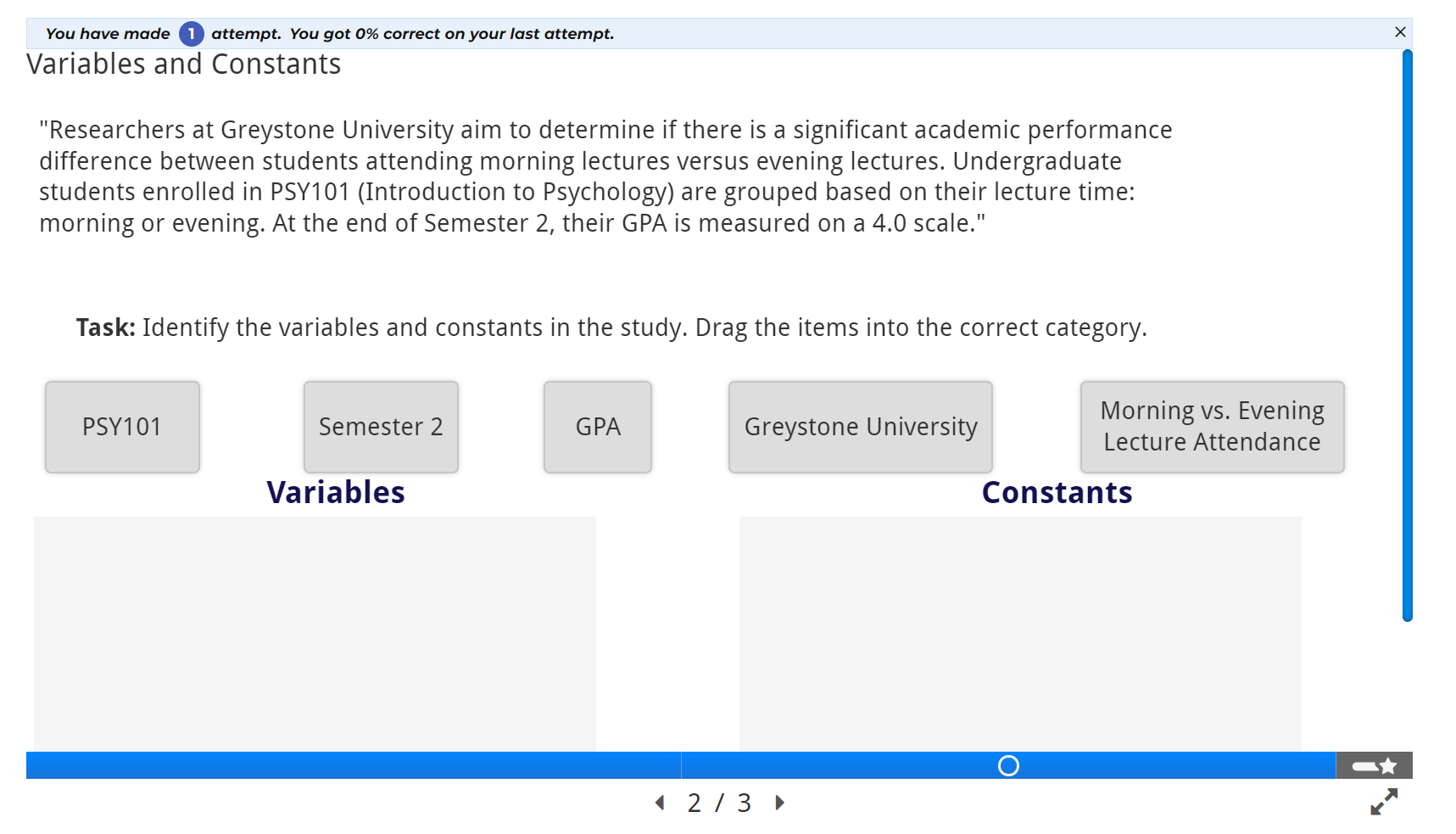Close the attempt notification banner
The height and width of the screenshot is (834, 1456).
(1400, 32)
